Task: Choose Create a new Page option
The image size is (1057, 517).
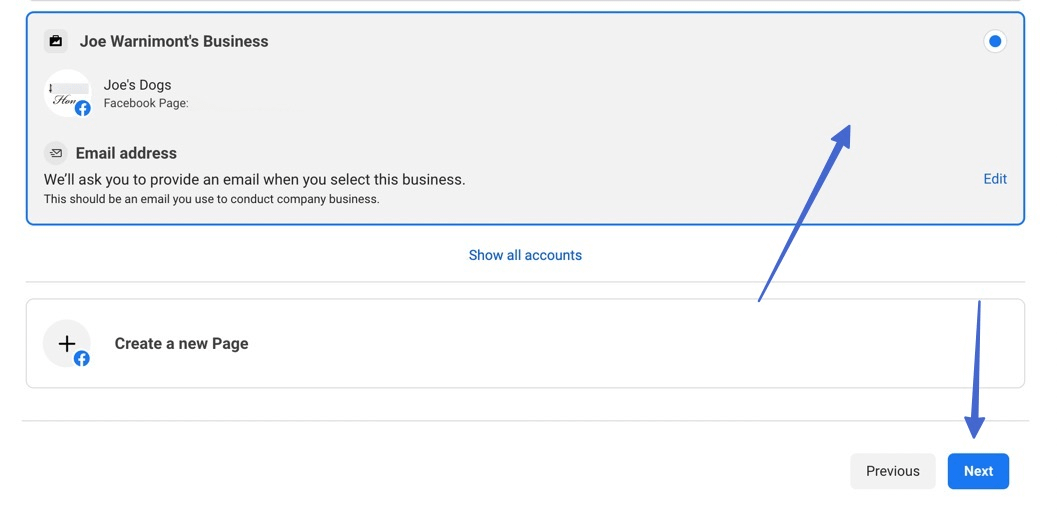Action: [525, 343]
